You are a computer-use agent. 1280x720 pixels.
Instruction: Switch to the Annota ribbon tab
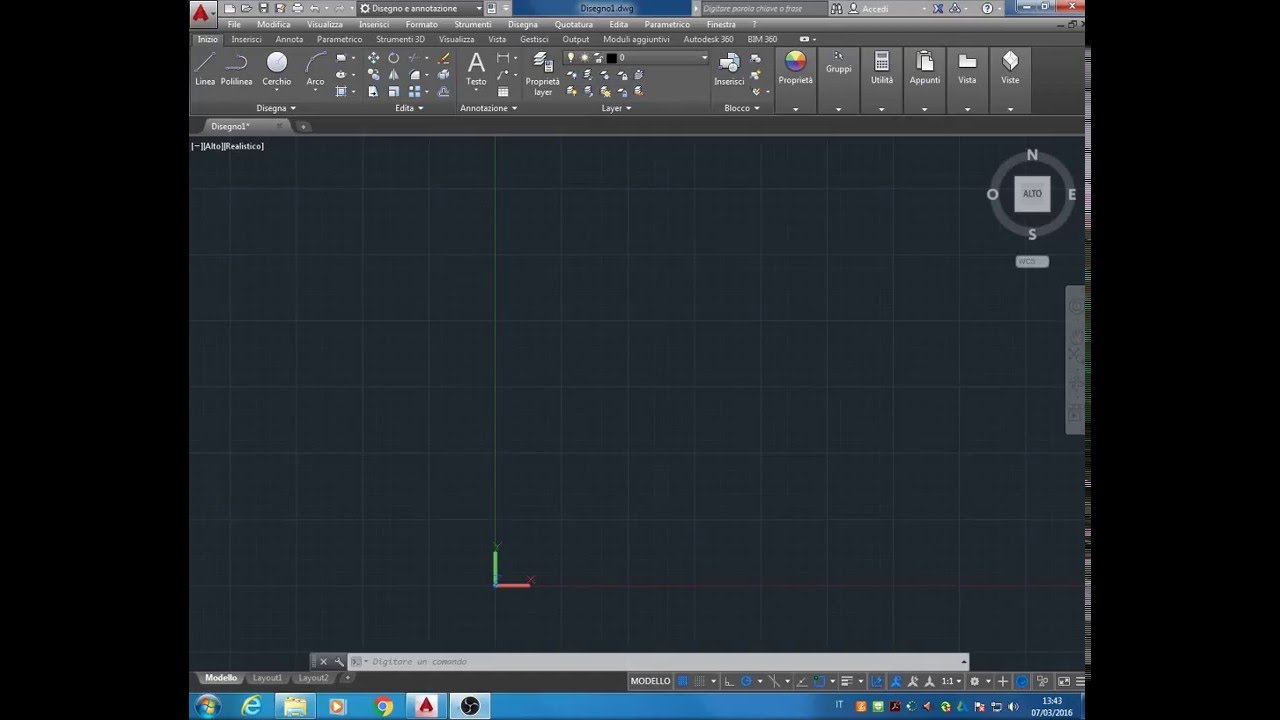click(289, 39)
